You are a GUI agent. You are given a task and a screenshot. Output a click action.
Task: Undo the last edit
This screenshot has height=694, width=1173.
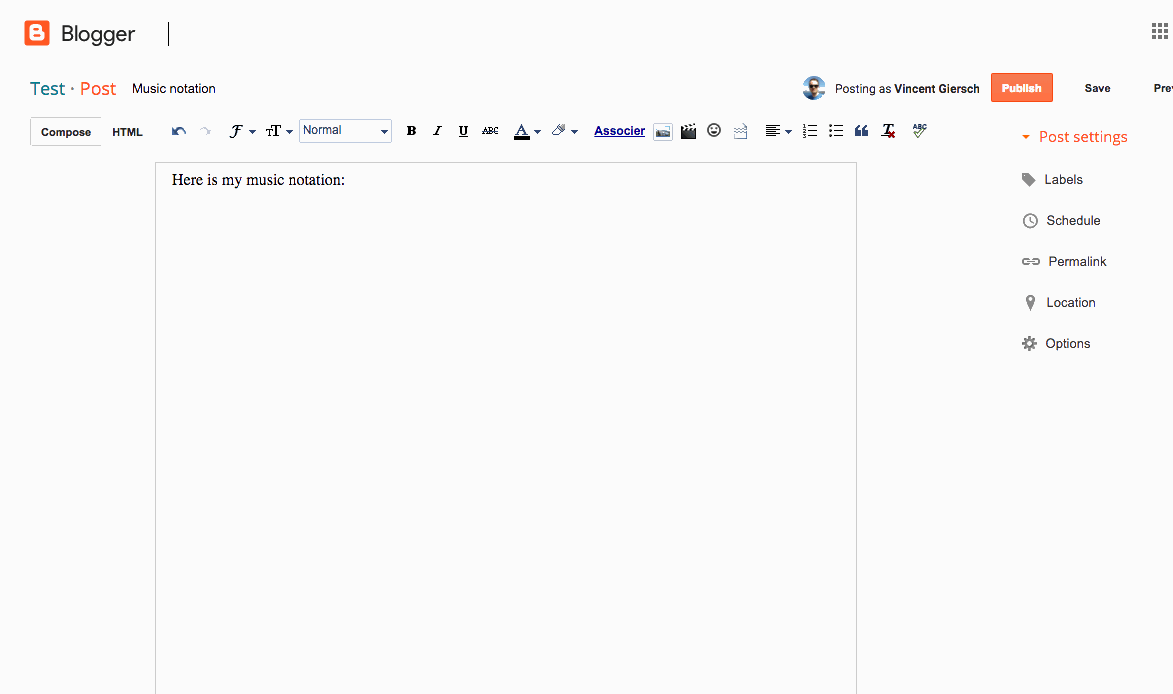(178, 131)
